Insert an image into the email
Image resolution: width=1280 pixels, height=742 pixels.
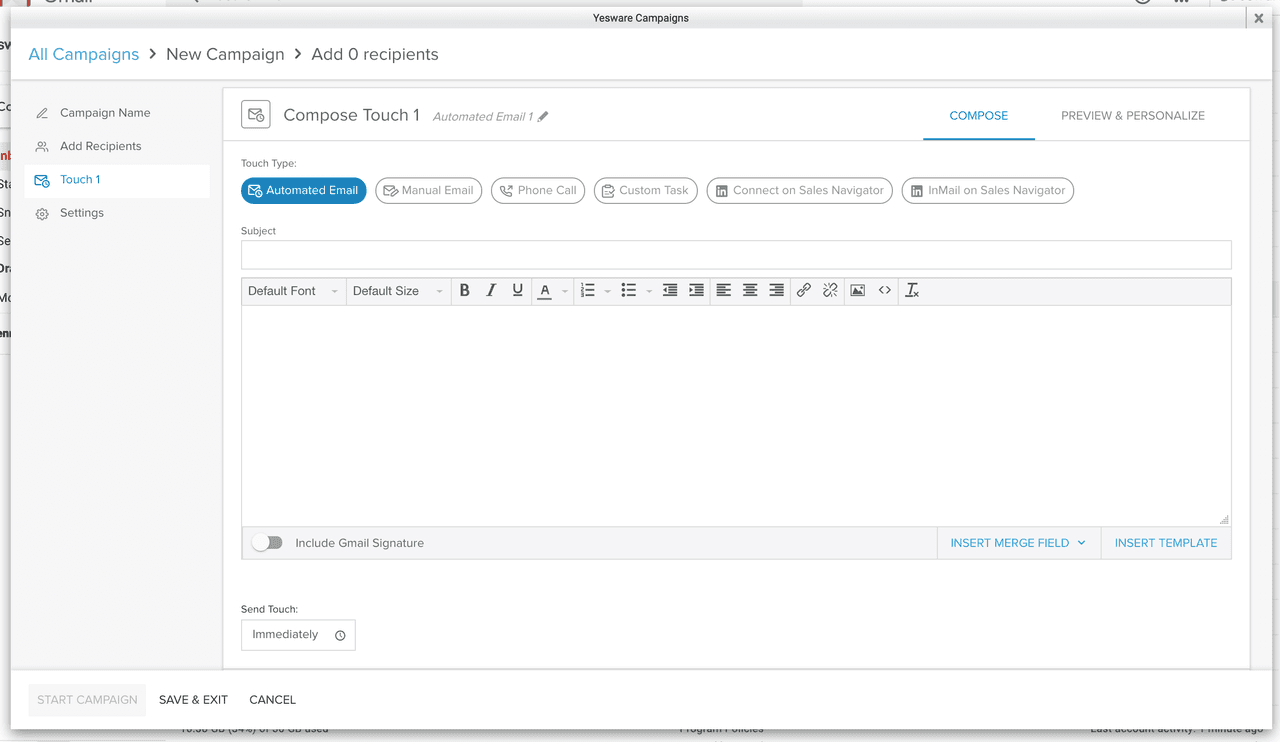tap(858, 291)
